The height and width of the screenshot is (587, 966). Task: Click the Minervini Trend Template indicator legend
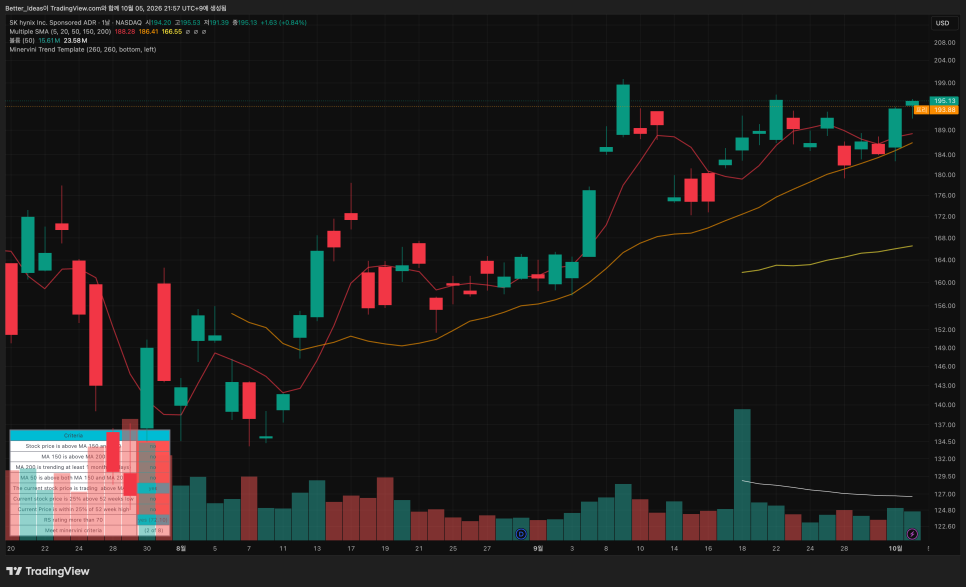(x=83, y=49)
